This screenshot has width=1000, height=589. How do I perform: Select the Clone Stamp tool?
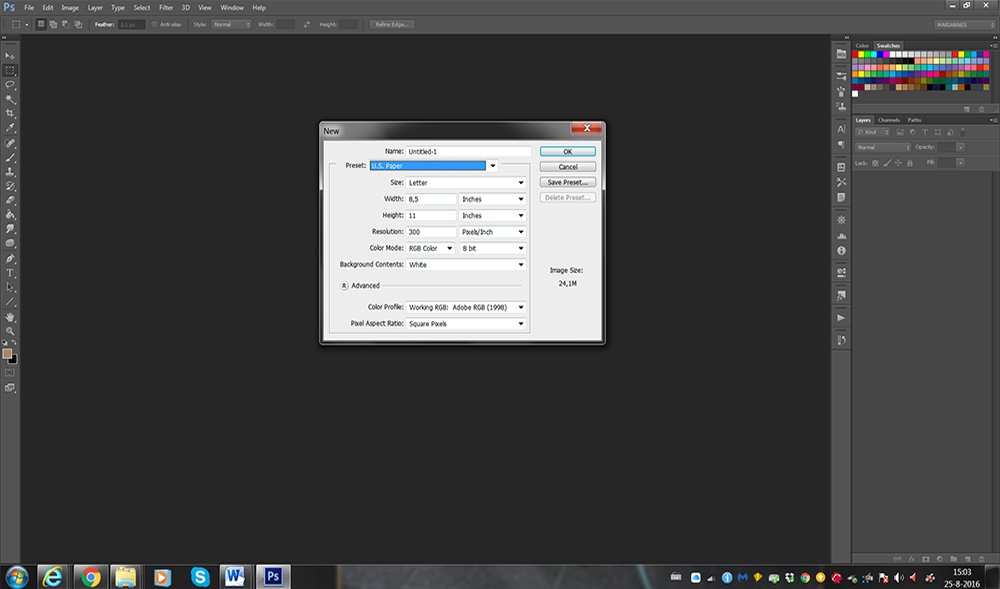tap(10, 172)
